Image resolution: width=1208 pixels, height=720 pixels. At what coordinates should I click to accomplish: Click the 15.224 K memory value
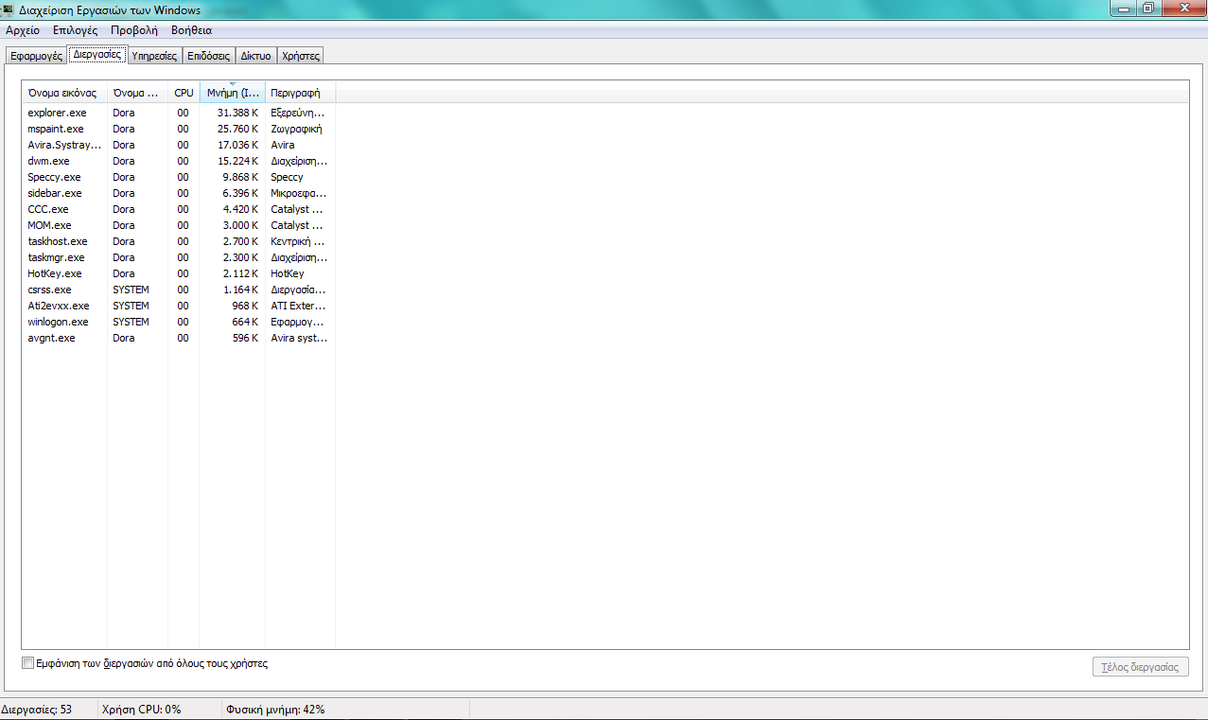point(238,161)
